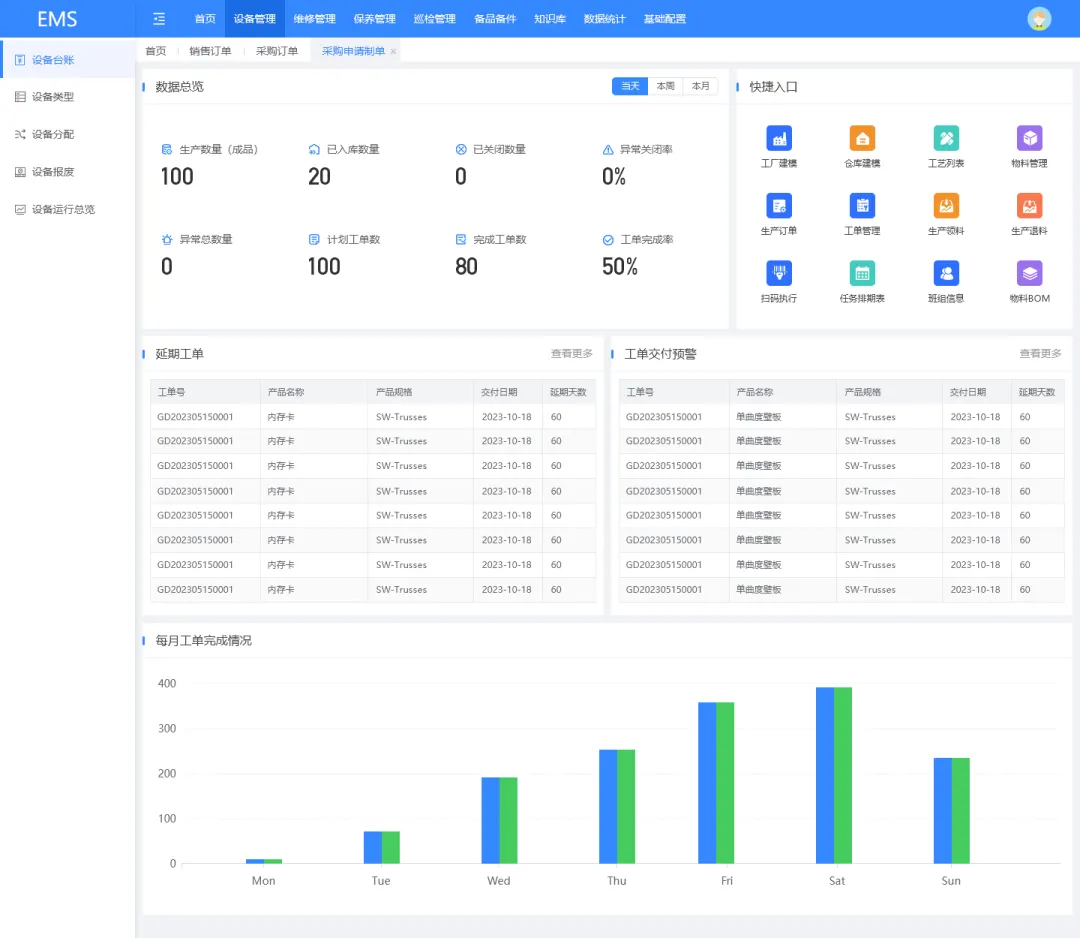Collapse the sidebar with the hamburger icon
The height and width of the screenshot is (938, 1080).
point(159,19)
